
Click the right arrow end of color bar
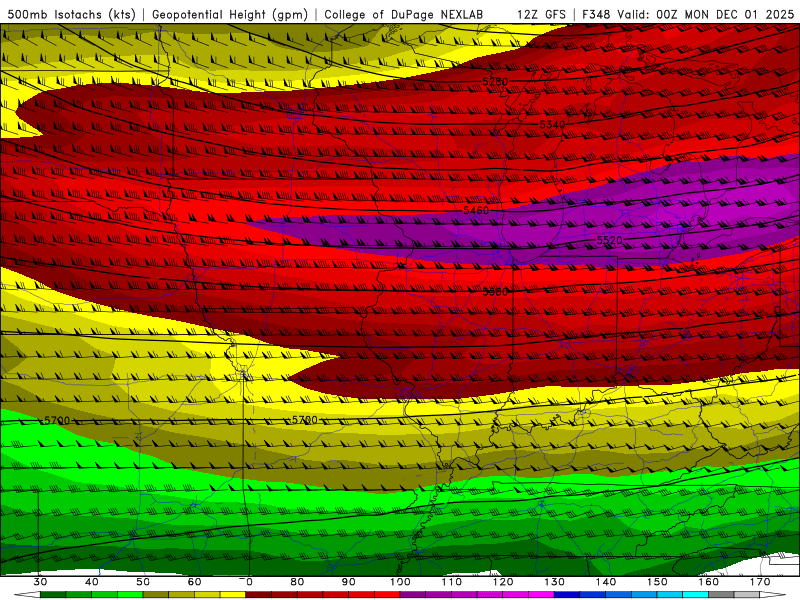[772, 595]
